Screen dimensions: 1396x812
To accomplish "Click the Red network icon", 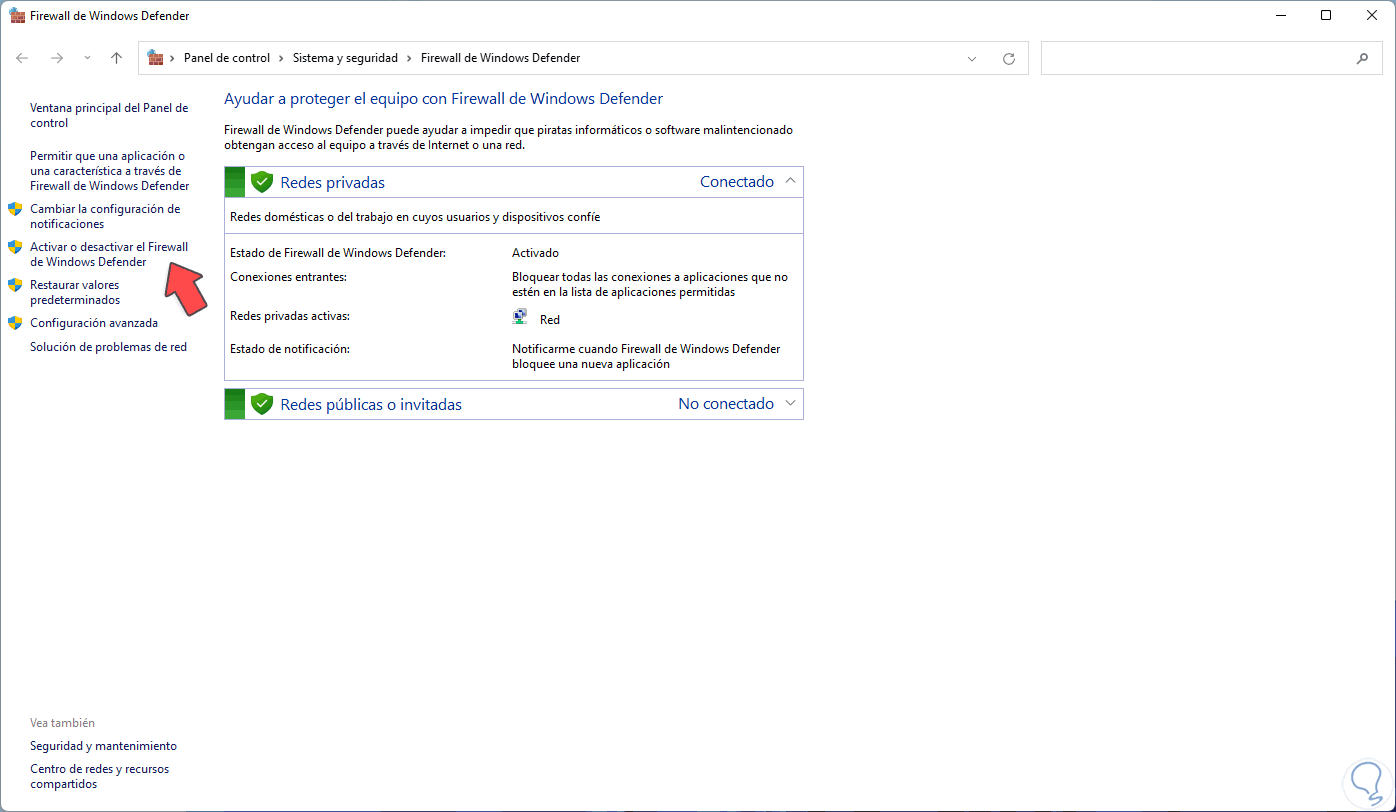I will point(521,317).
